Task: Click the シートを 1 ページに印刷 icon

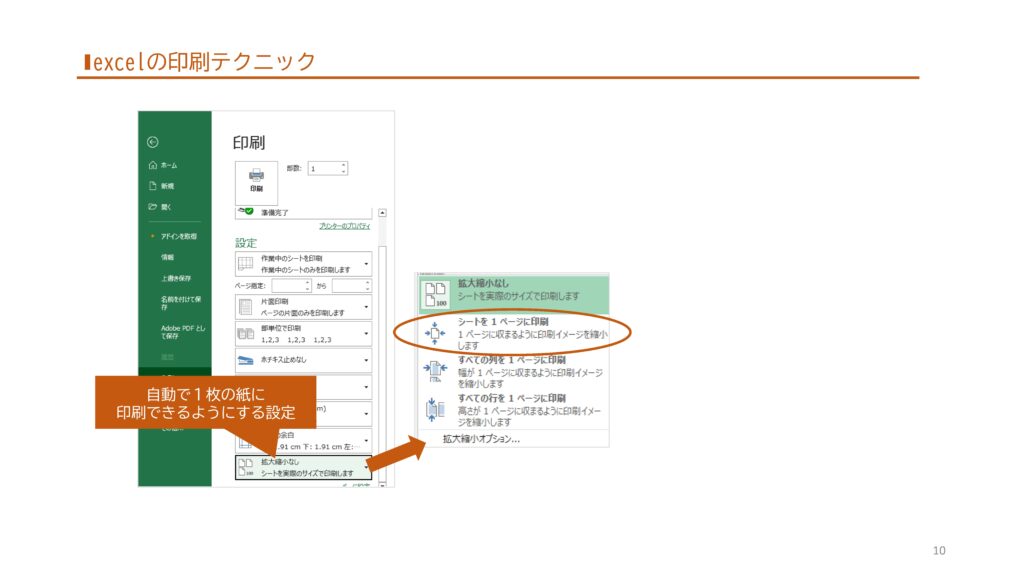Action: (x=436, y=332)
